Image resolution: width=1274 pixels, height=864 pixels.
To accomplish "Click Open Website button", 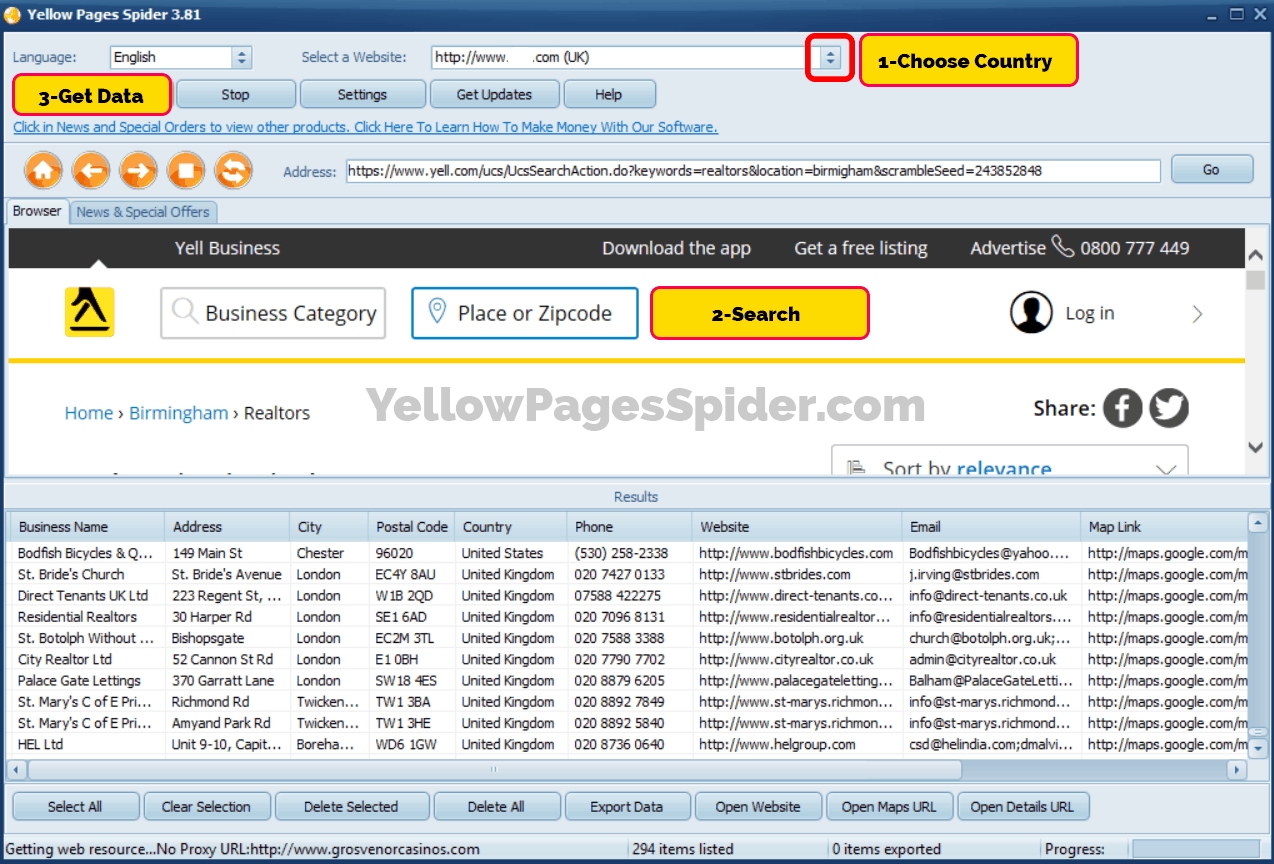I will pos(759,807).
